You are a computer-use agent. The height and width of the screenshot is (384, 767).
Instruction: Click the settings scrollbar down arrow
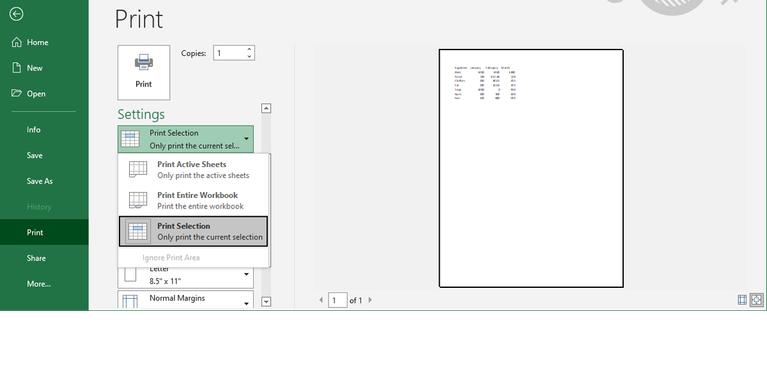pos(266,301)
